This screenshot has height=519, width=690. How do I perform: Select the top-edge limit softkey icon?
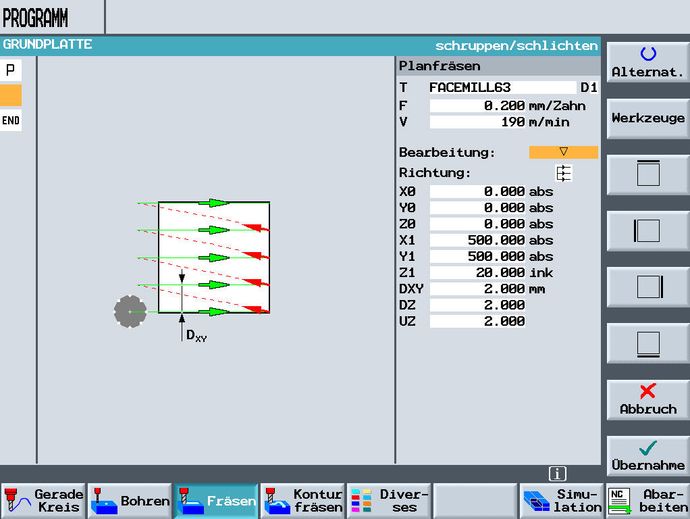pos(648,174)
